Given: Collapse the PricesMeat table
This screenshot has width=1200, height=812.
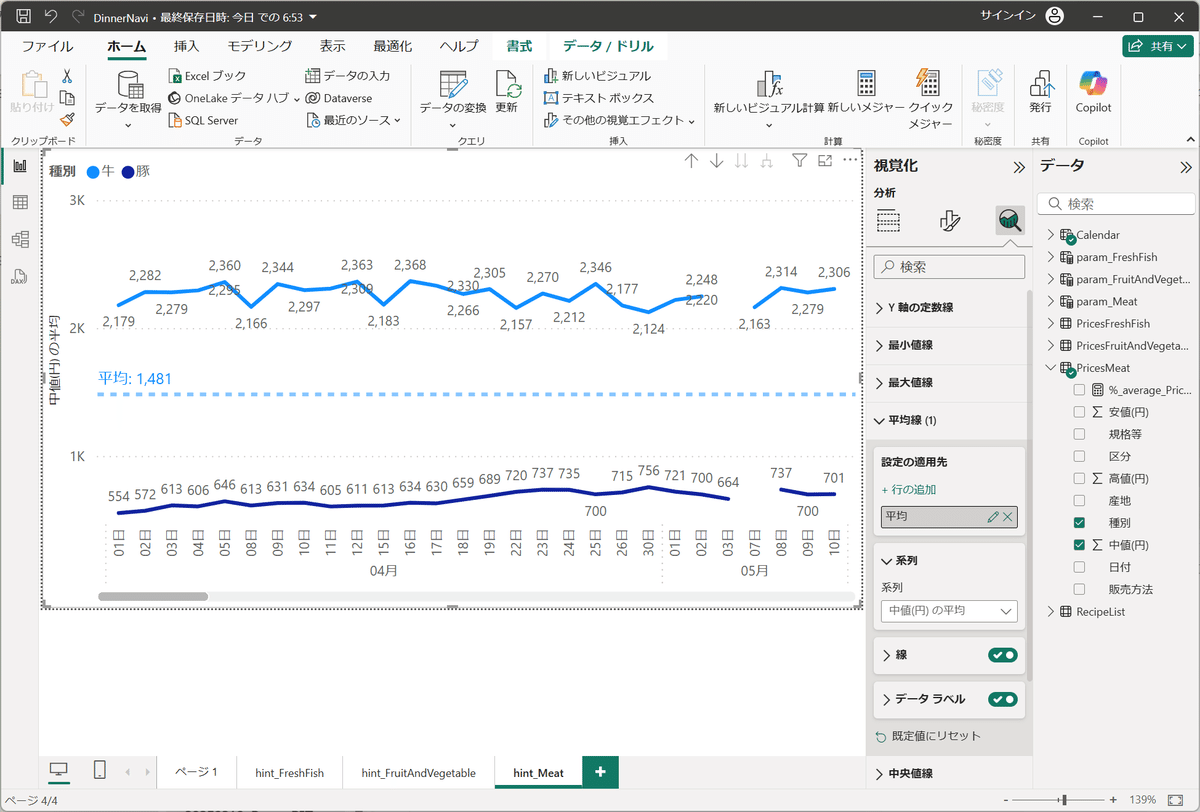Looking at the screenshot, I should [1050, 368].
